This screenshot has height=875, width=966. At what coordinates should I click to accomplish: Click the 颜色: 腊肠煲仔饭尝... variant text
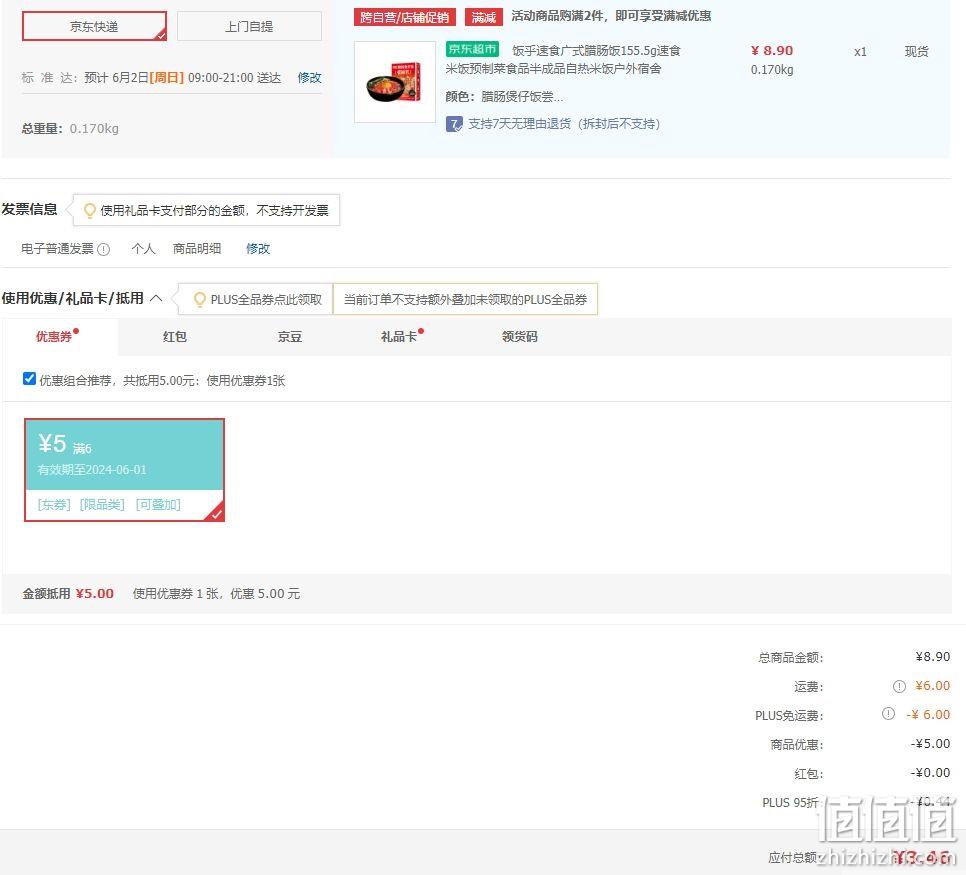pos(504,97)
